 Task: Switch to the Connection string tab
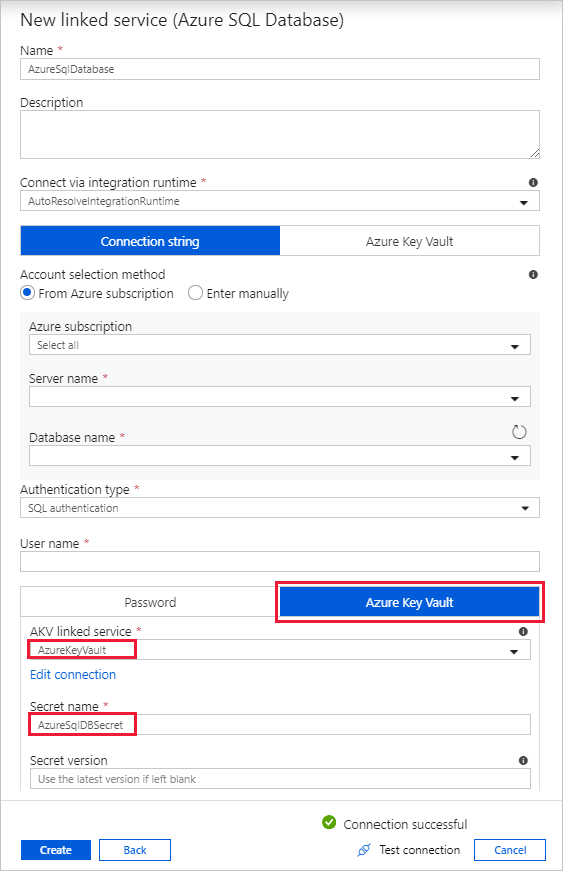[150, 241]
